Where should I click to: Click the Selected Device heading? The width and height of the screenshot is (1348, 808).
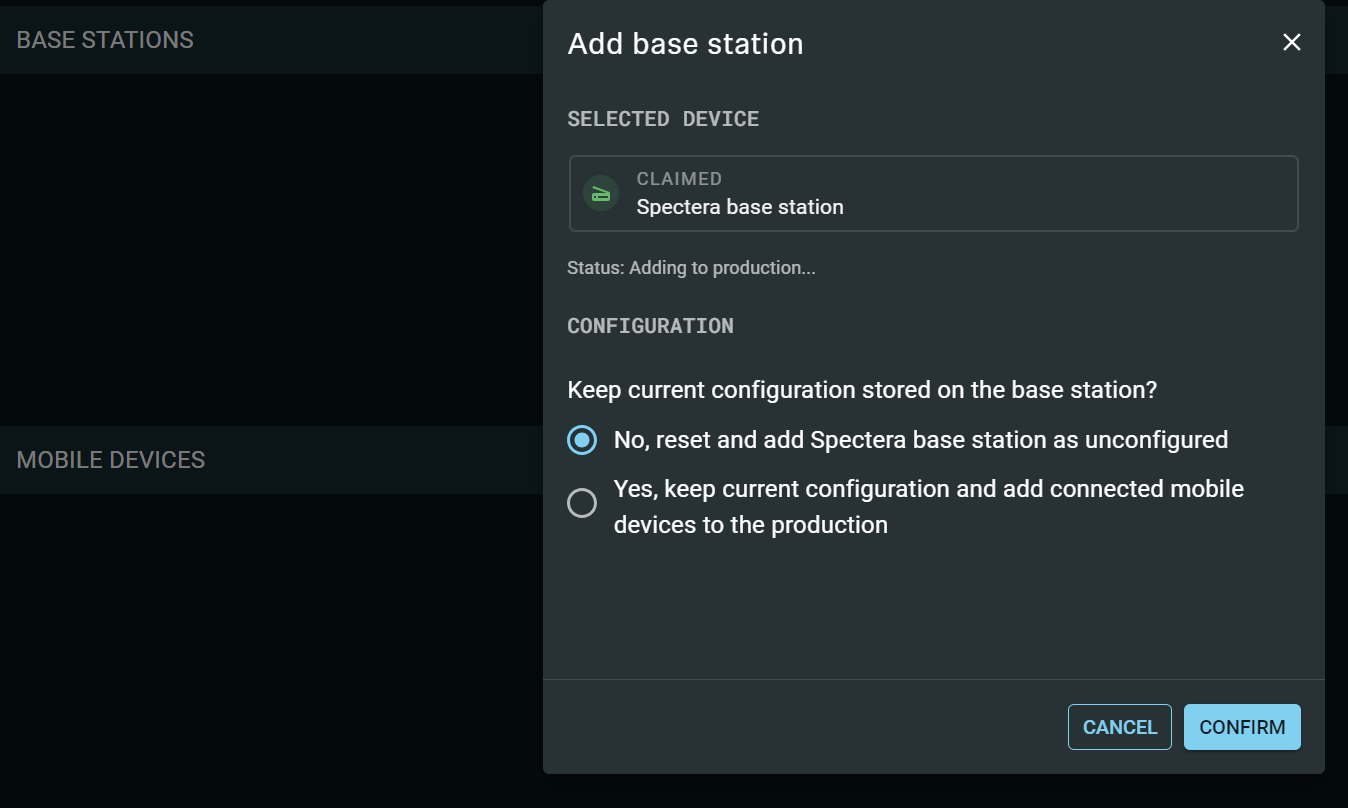click(x=663, y=119)
